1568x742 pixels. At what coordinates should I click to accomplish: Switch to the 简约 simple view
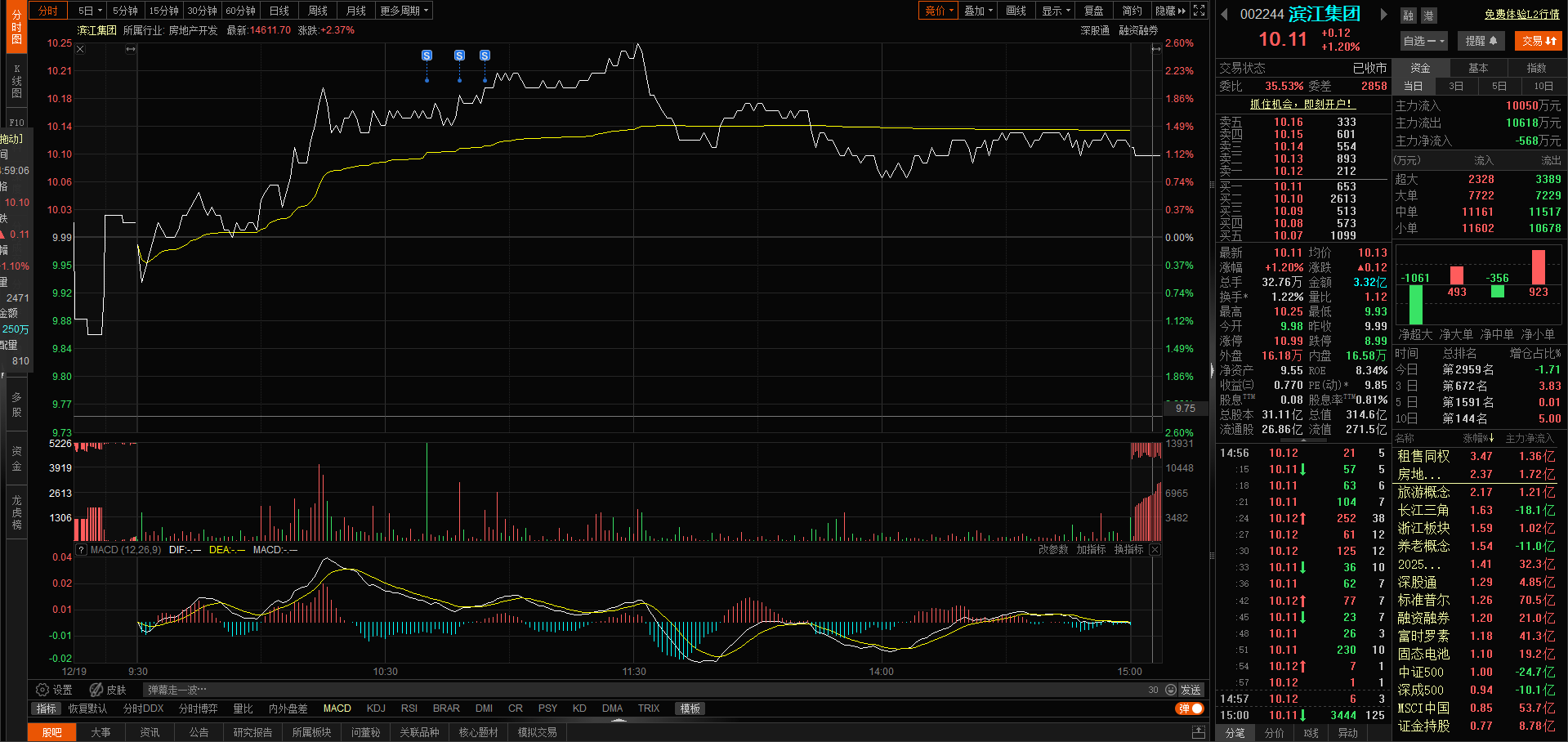click(x=1132, y=11)
